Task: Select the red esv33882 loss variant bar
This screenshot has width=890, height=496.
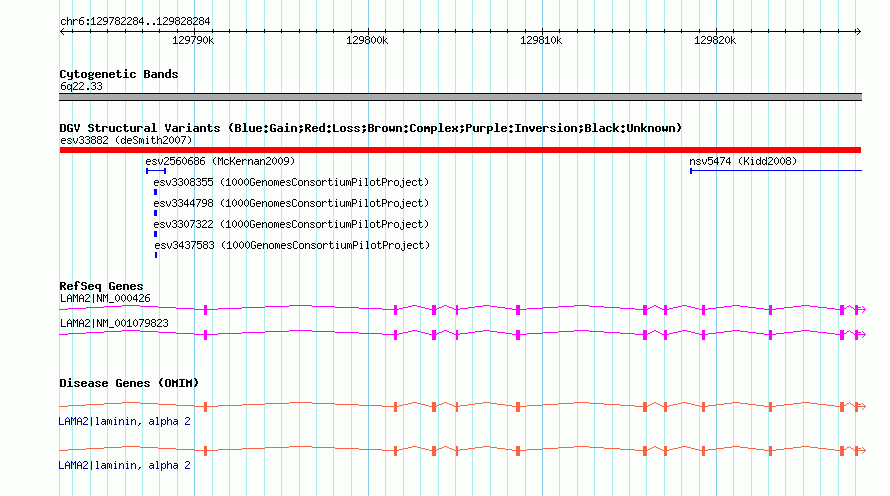Action: (x=460, y=150)
